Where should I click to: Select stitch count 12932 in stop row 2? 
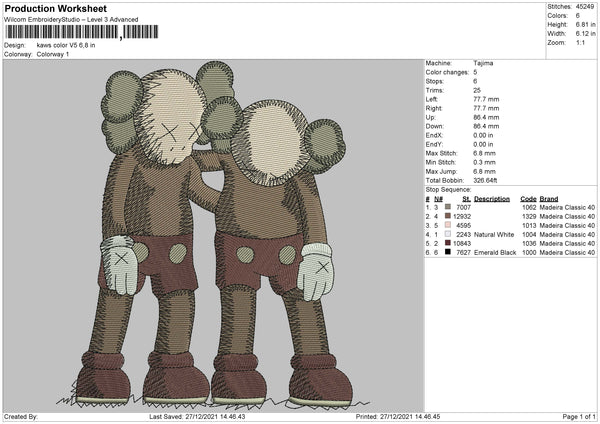pos(462,217)
